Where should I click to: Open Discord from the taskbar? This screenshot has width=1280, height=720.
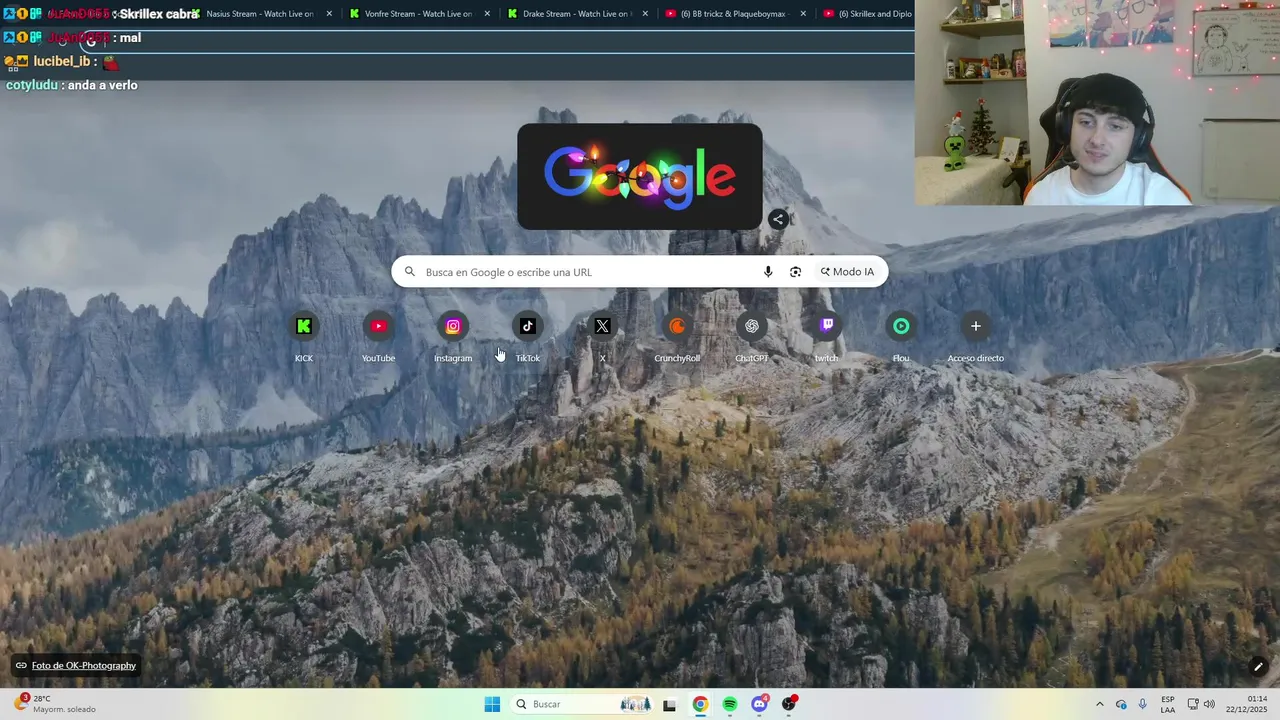[759, 704]
